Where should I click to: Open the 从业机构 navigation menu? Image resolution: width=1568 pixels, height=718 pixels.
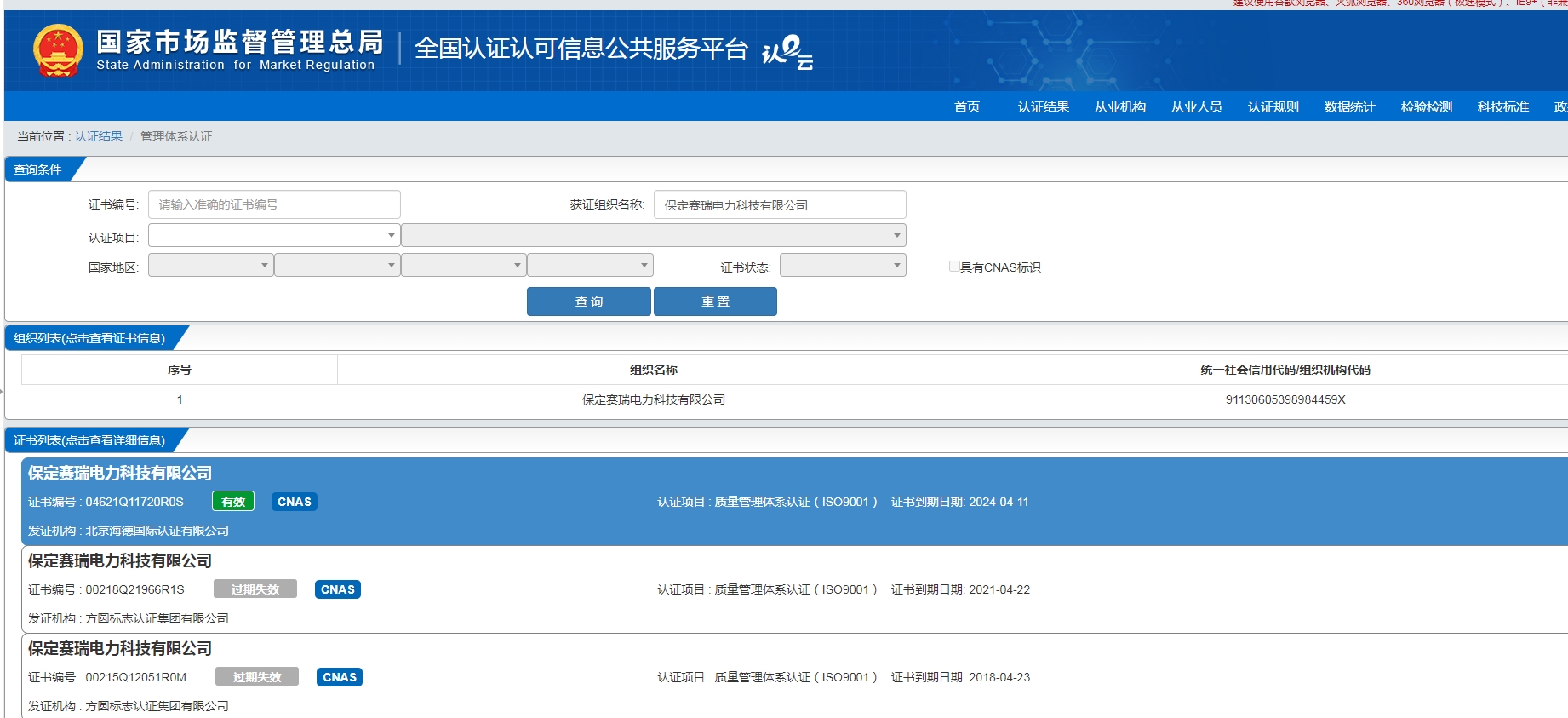pos(1119,106)
